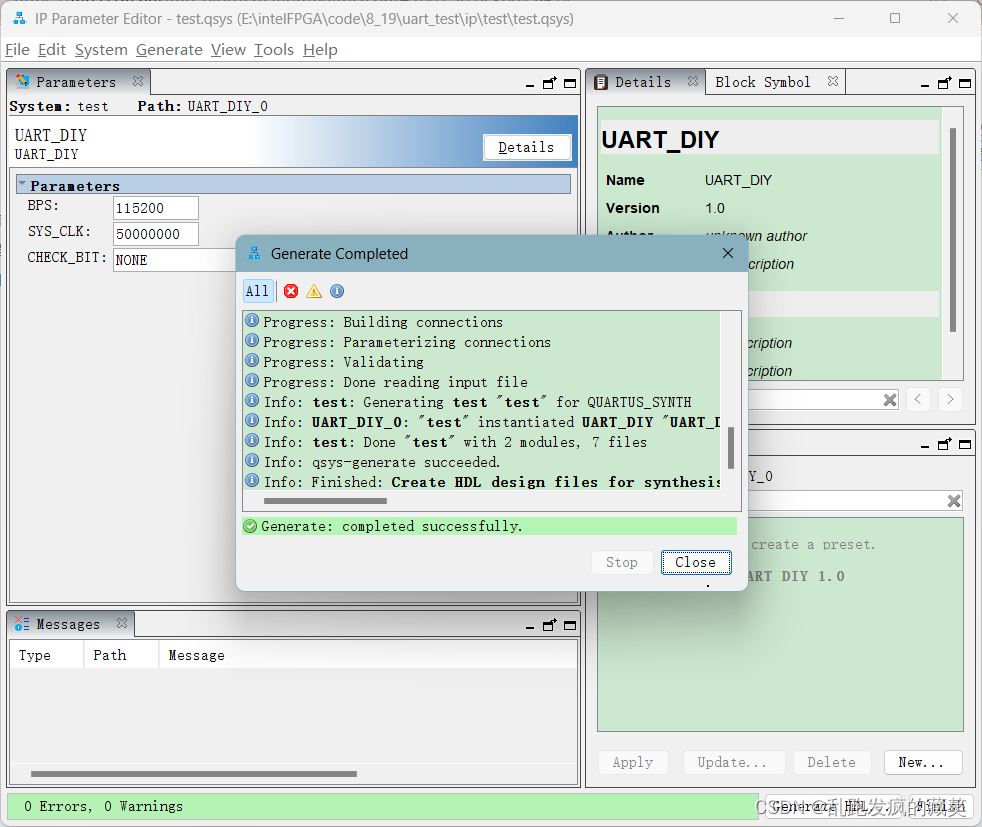Open the Edit menu
Screen dimensions: 982x827
[x=51, y=49]
